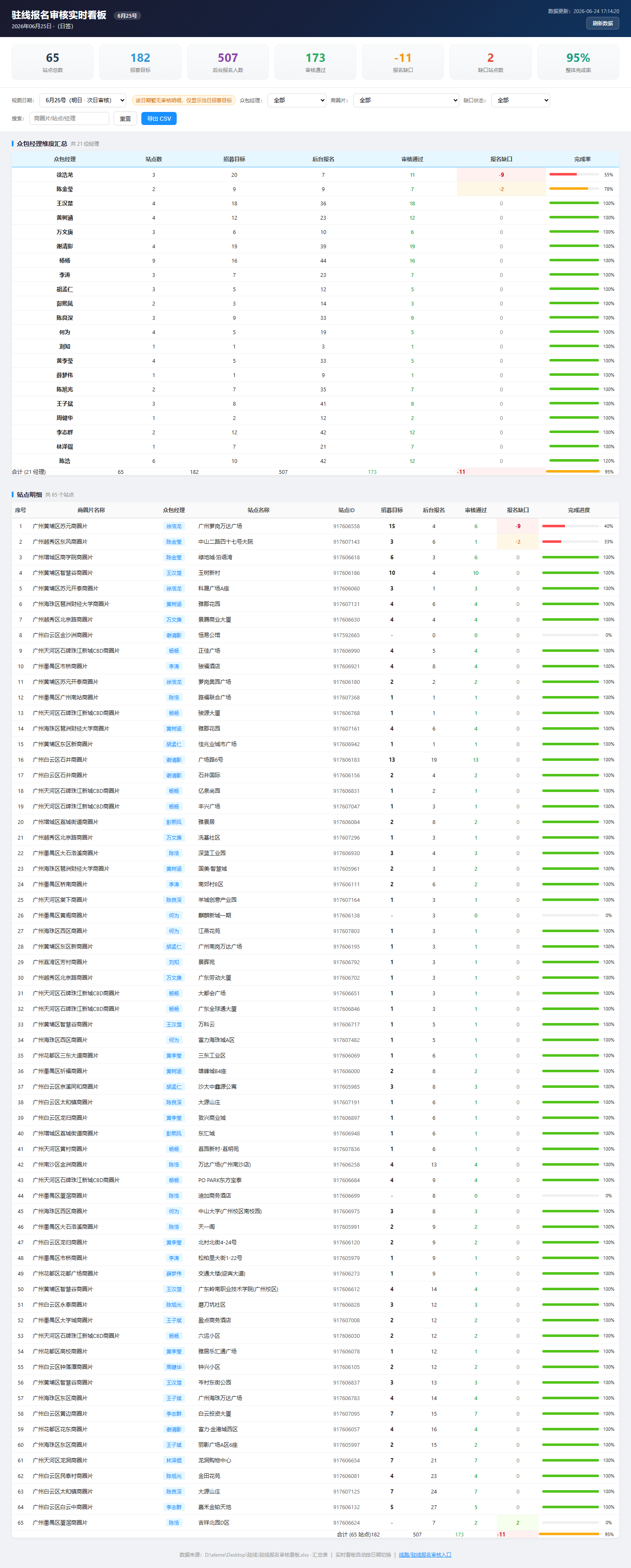Select 谢清影 in the manager summary table
The height and width of the screenshot is (1568, 631).
pyautogui.click(x=64, y=247)
